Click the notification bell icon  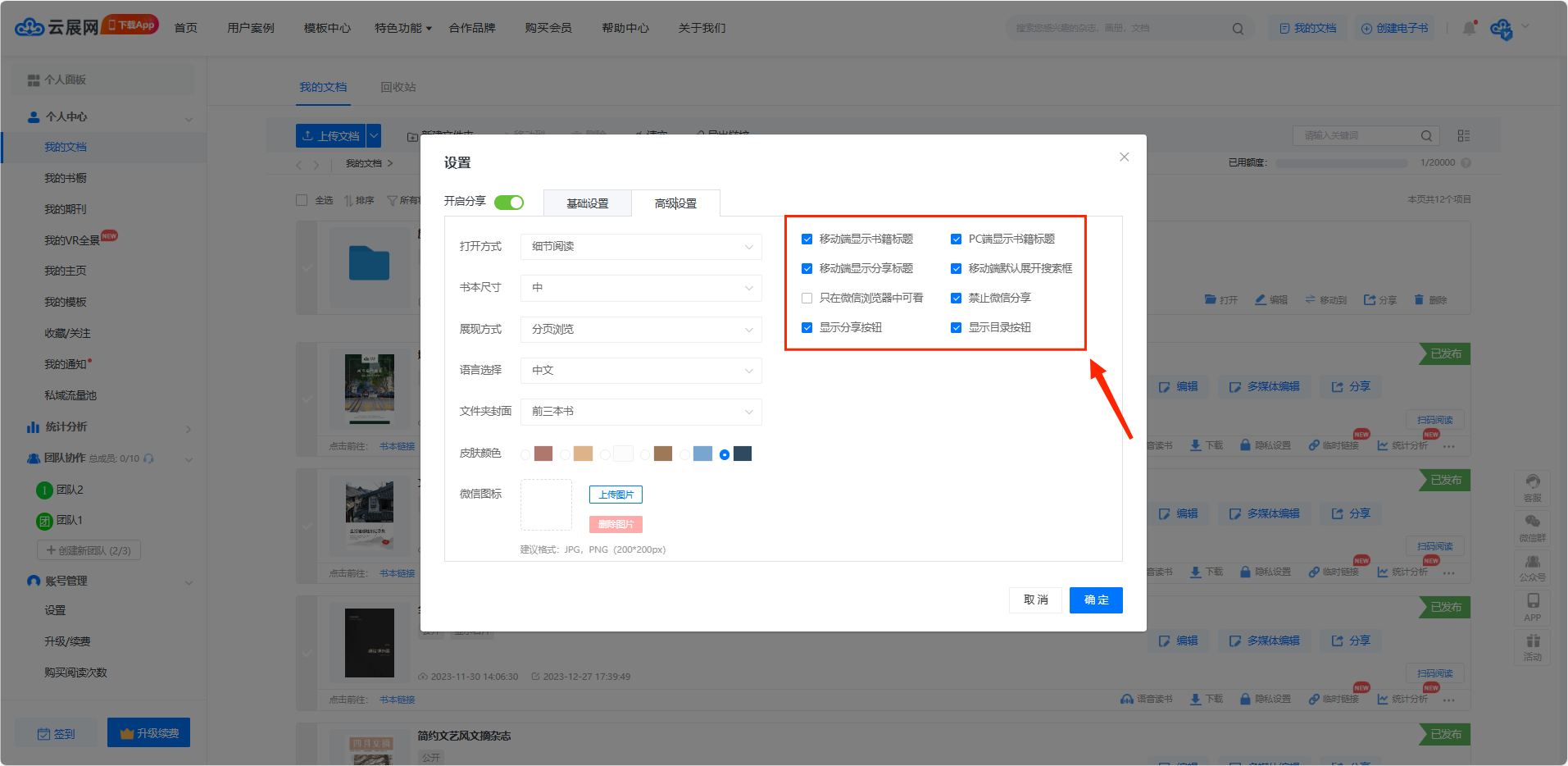(1469, 28)
